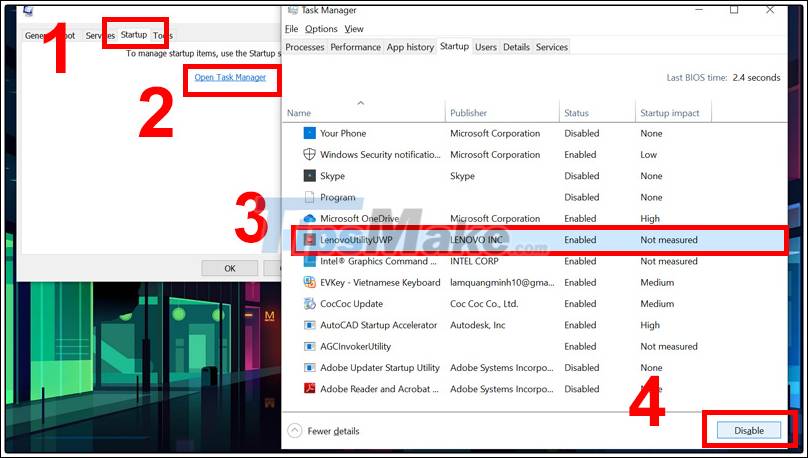
Task: Select the Program row name
Action: point(338,197)
